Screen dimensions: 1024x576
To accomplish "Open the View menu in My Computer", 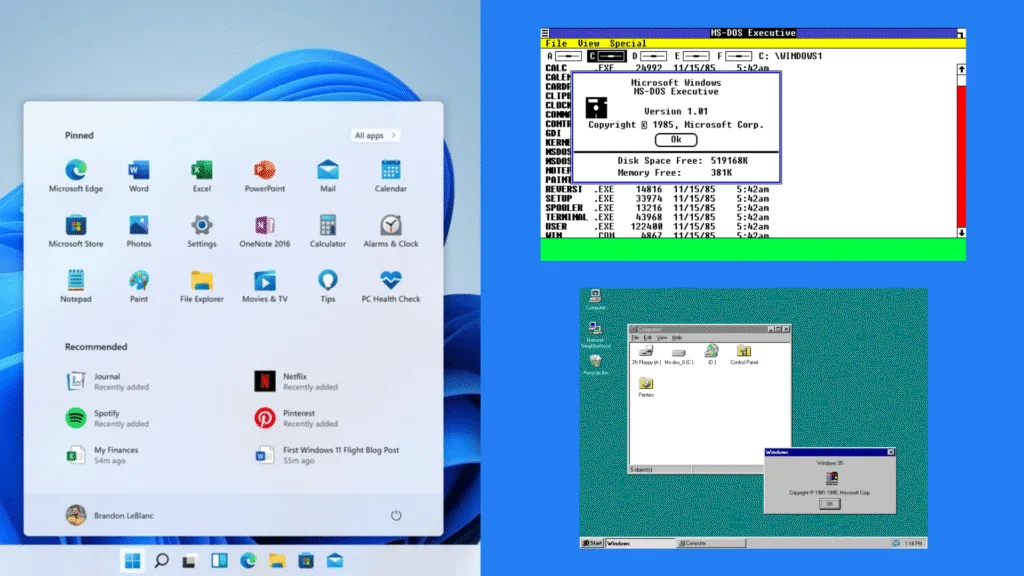I will [661, 338].
